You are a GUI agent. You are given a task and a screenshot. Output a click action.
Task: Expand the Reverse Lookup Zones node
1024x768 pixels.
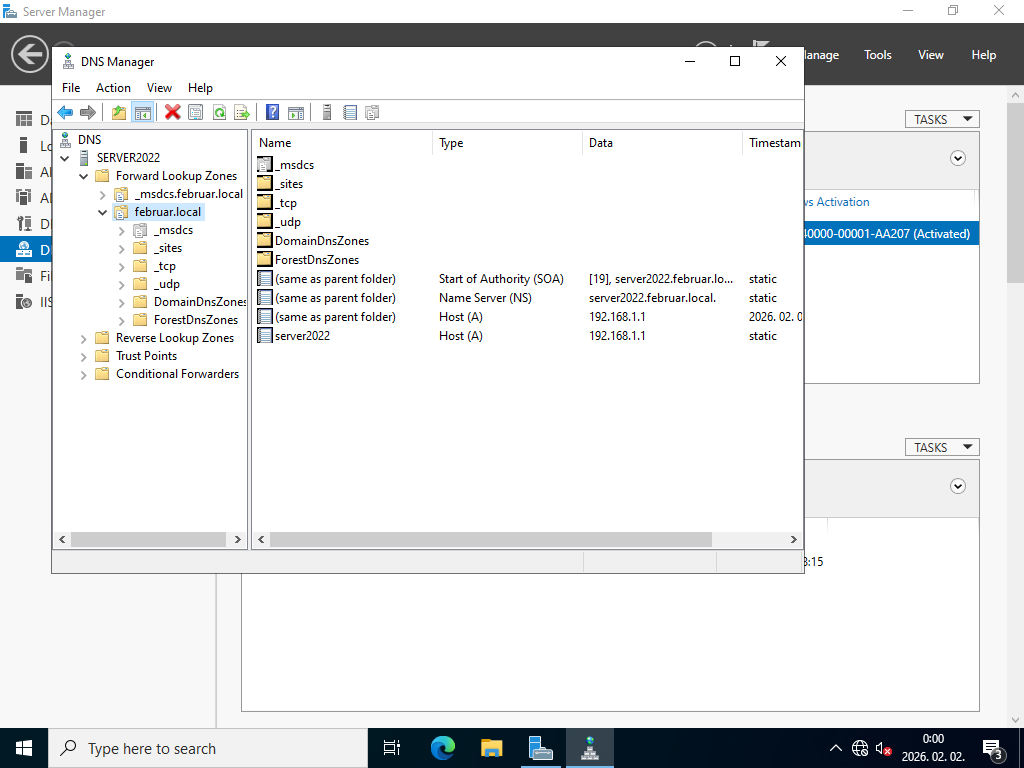(x=84, y=338)
